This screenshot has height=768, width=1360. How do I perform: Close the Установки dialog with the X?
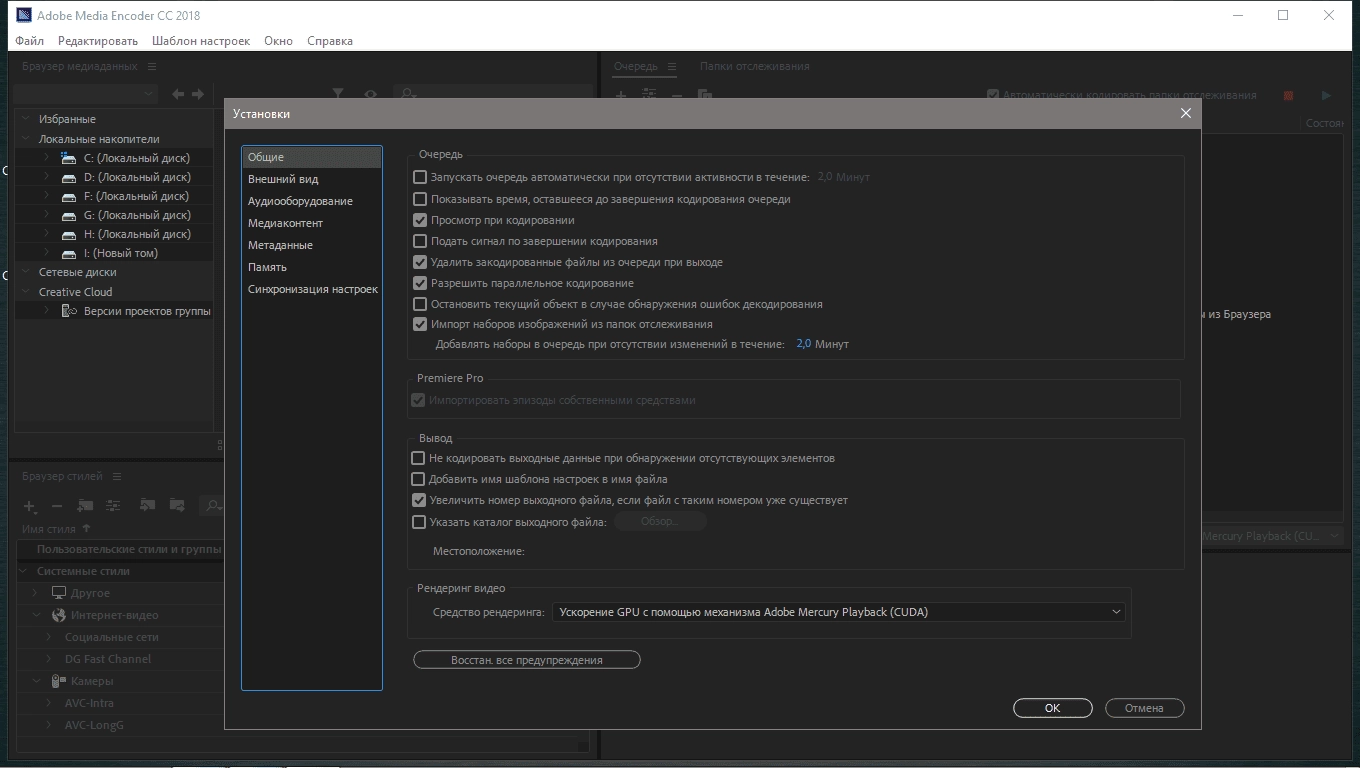[1186, 113]
